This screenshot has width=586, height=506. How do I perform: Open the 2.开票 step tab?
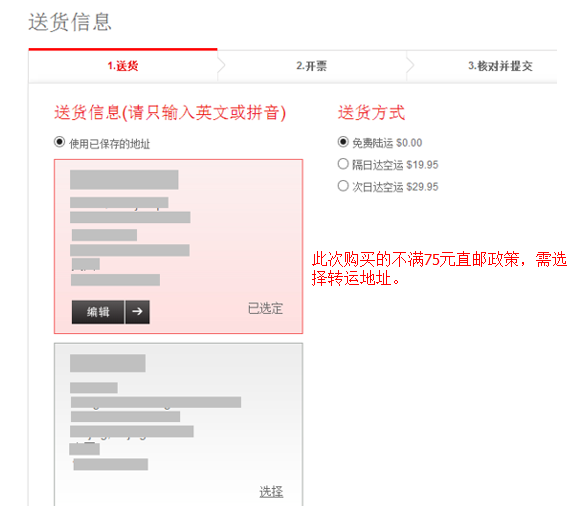(312, 66)
